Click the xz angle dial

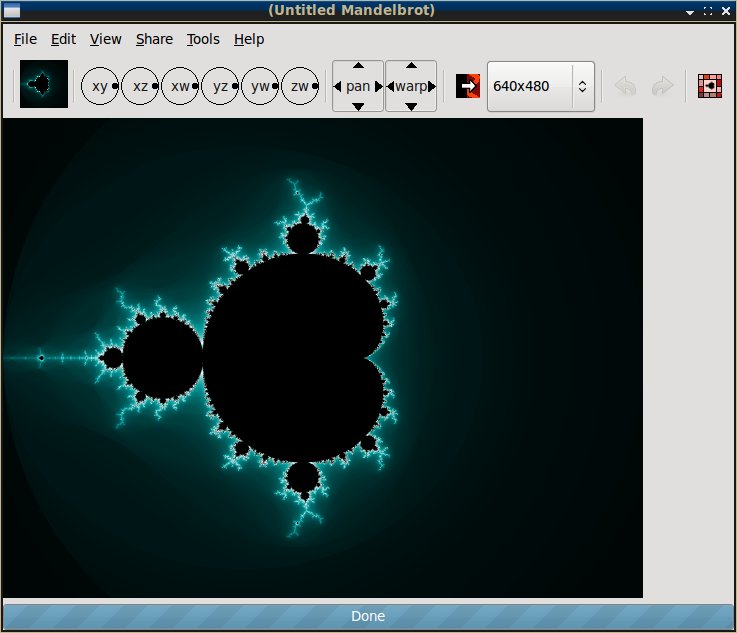tap(140, 86)
